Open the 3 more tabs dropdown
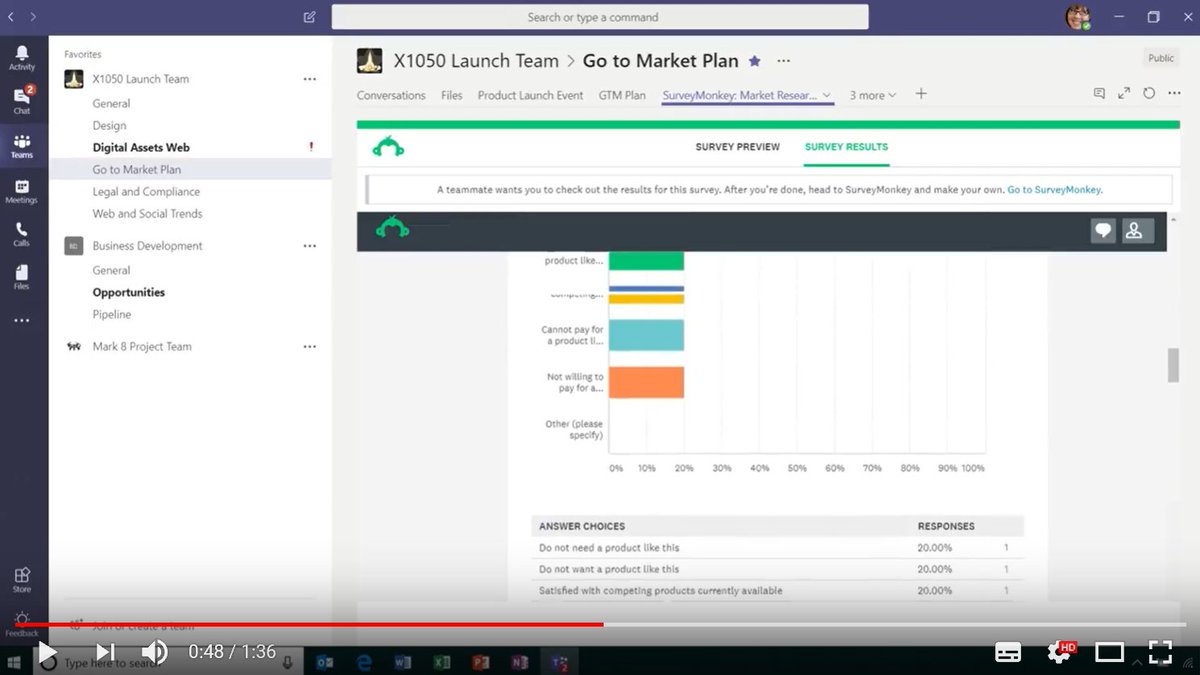Viewport: 1200px width, 675px height. [872, 95]
